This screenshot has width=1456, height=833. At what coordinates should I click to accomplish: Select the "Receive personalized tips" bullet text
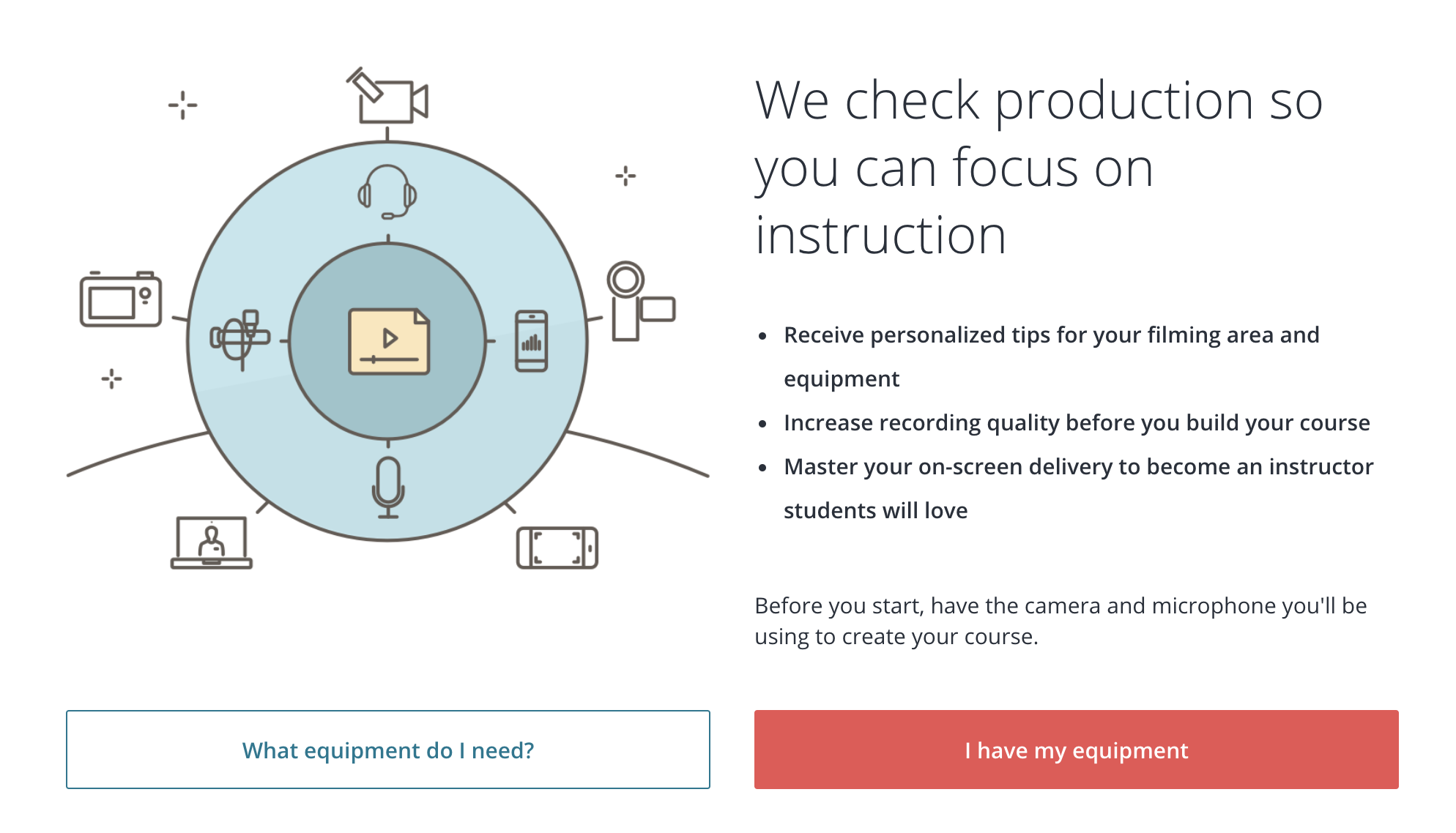point(1052,356)
